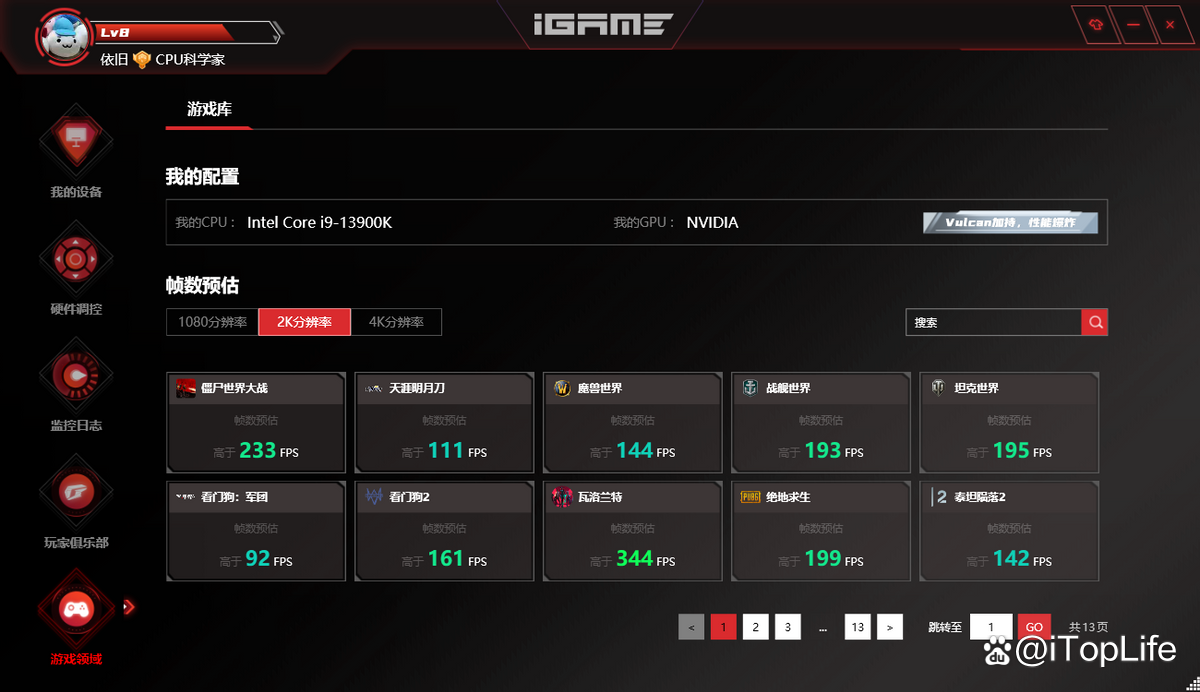This screenshot has height=692, width=1200.
Task: Go to previous page with < arrow
Action: pos(691,627)
